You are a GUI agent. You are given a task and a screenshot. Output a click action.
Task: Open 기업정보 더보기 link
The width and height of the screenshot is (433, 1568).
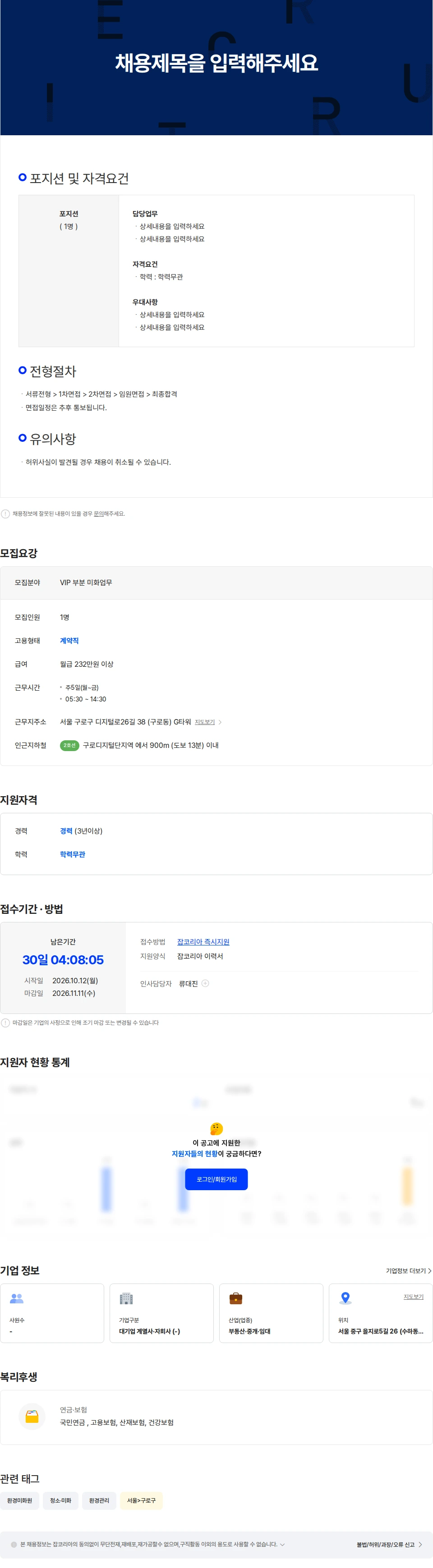click(x=409, y=1270)
